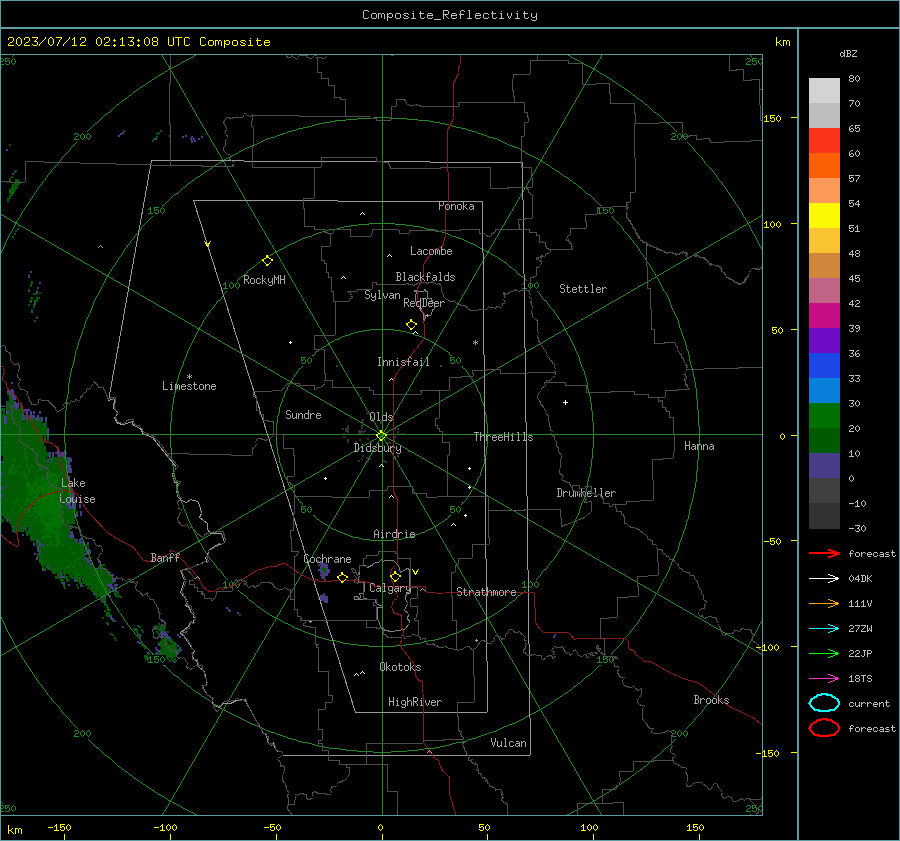Click the cyan current ellipse icon
900x841 pixels.
824,703
